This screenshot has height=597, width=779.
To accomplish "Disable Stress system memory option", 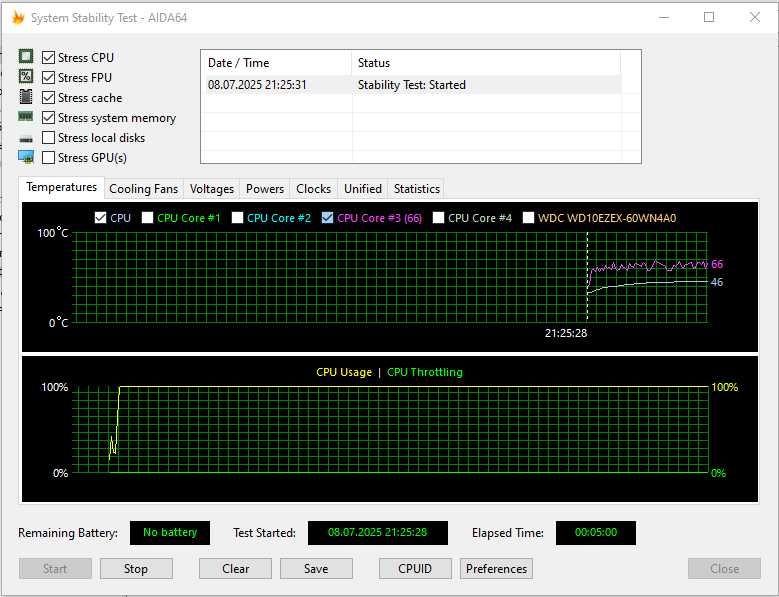I will 48,118.
